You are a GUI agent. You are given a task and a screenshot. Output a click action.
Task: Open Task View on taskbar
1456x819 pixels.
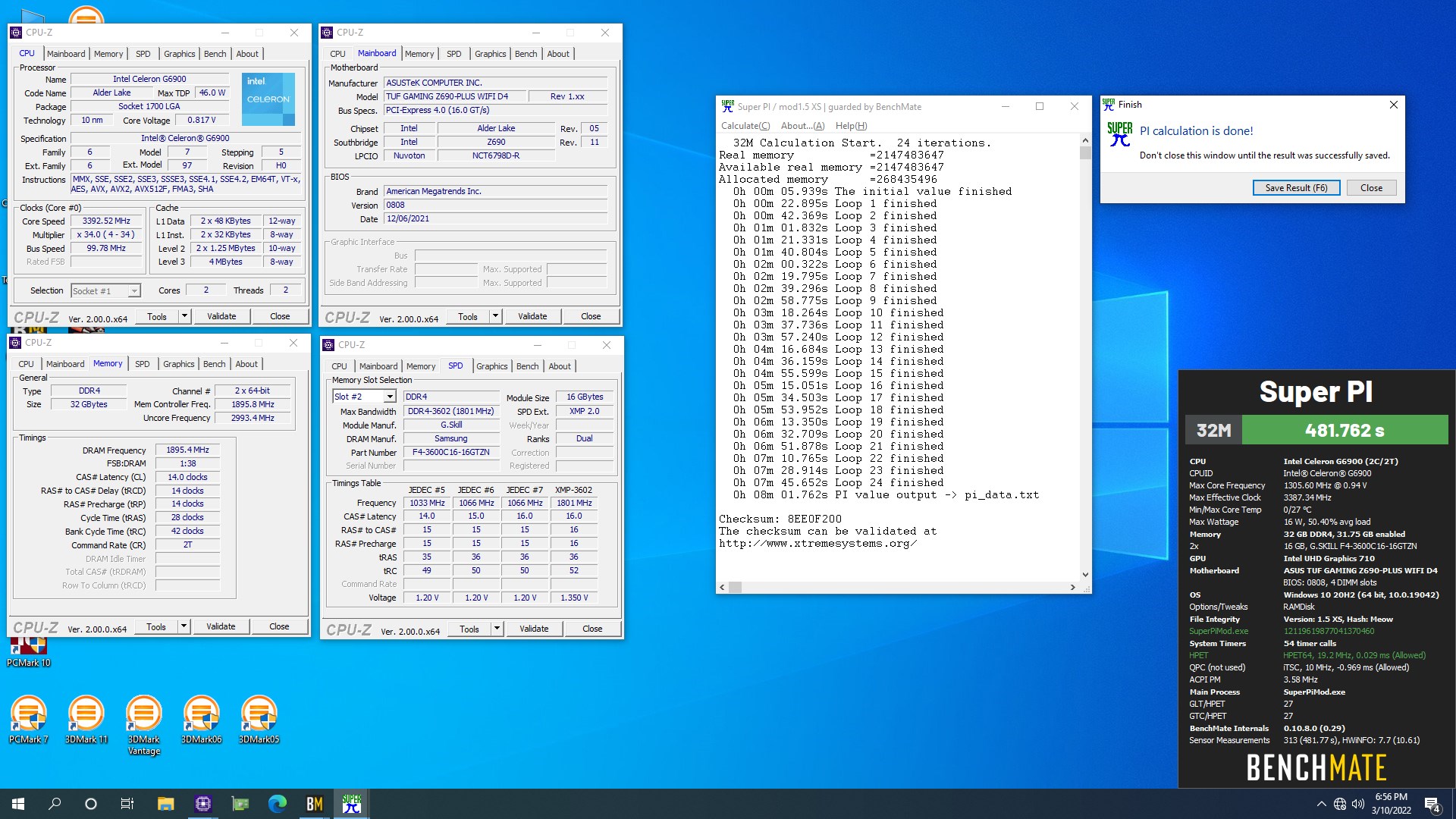tap(127, 804)
